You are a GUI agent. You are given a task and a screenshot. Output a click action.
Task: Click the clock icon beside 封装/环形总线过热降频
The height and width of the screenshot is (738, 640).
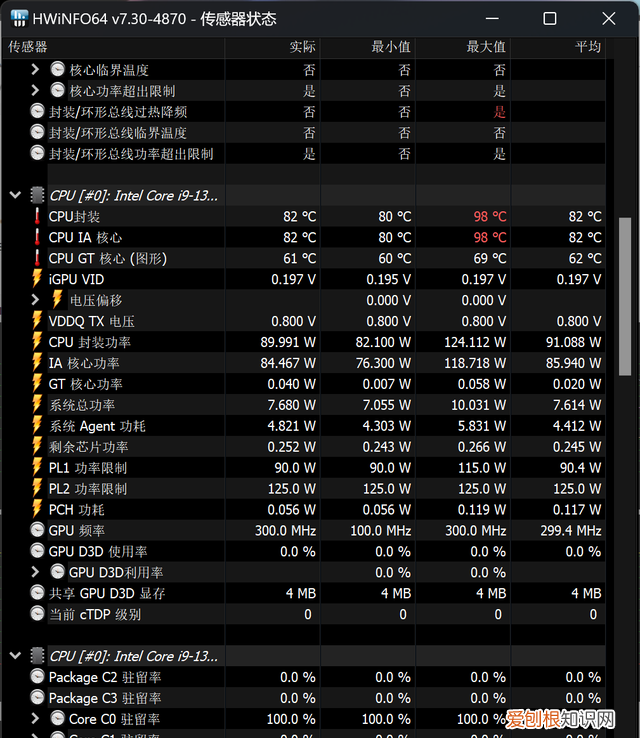tap(37, 111)
